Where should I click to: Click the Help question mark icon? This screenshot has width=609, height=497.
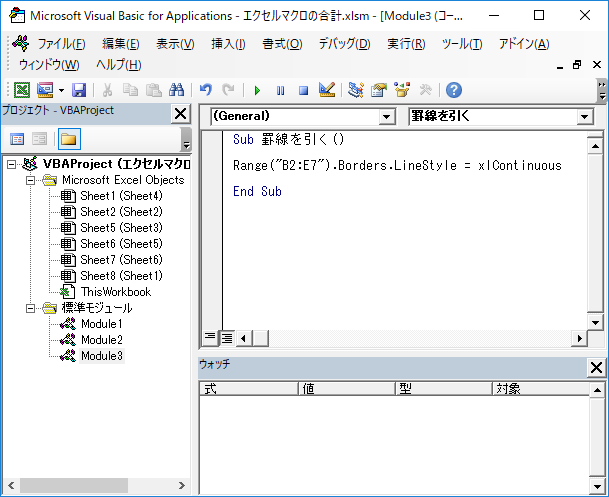[x=453, y=90]
